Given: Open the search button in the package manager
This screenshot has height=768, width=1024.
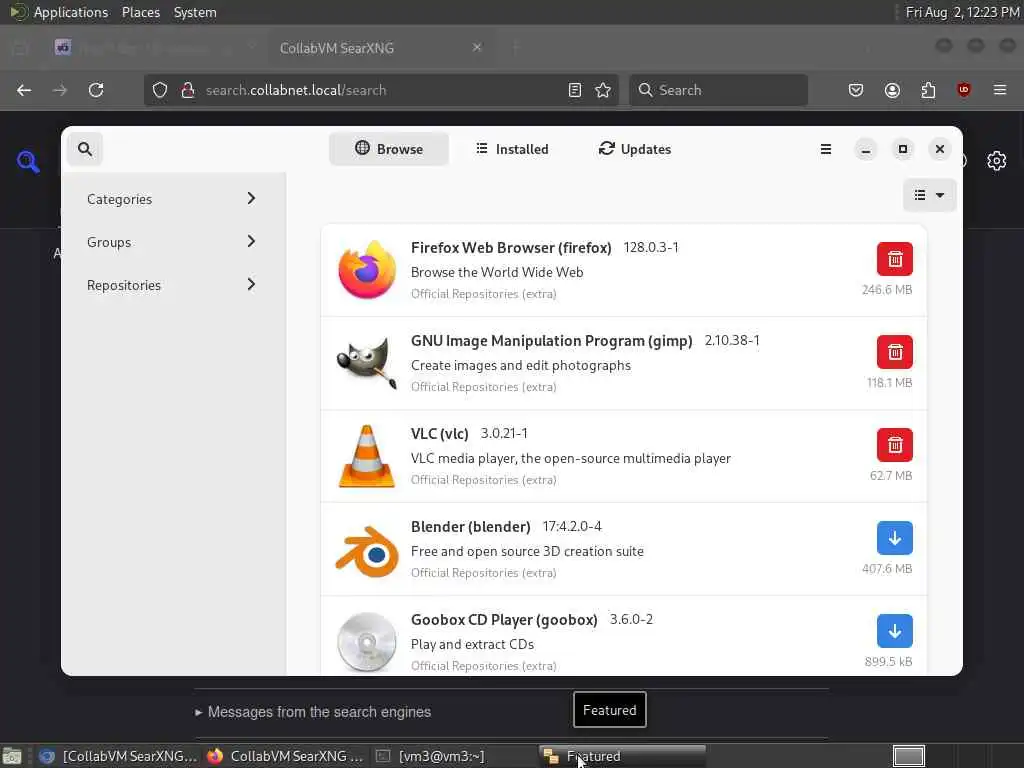Looking at the screenshot, I should pyautogui.click(x=85, y=149).
